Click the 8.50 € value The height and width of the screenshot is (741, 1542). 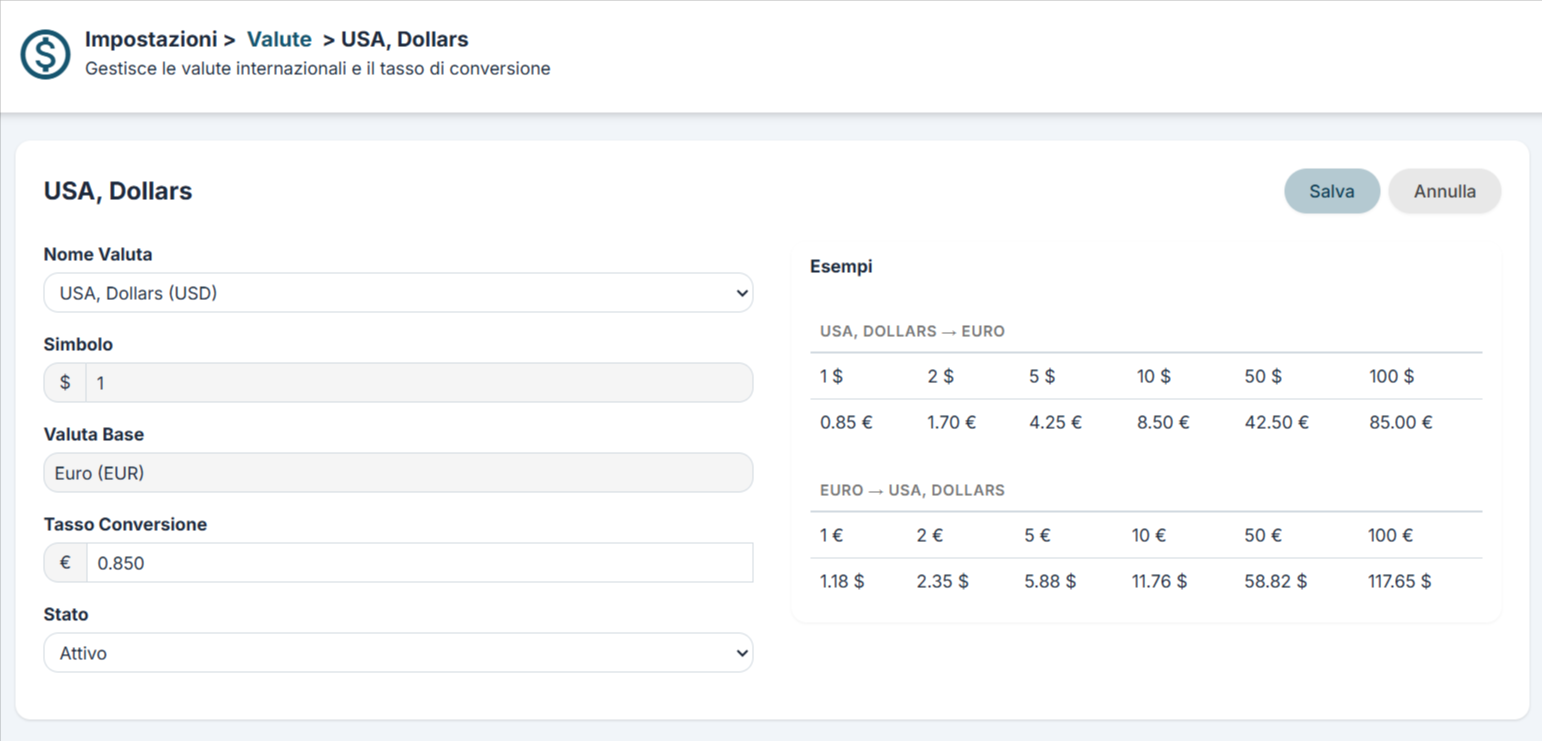coord(1163,423)
